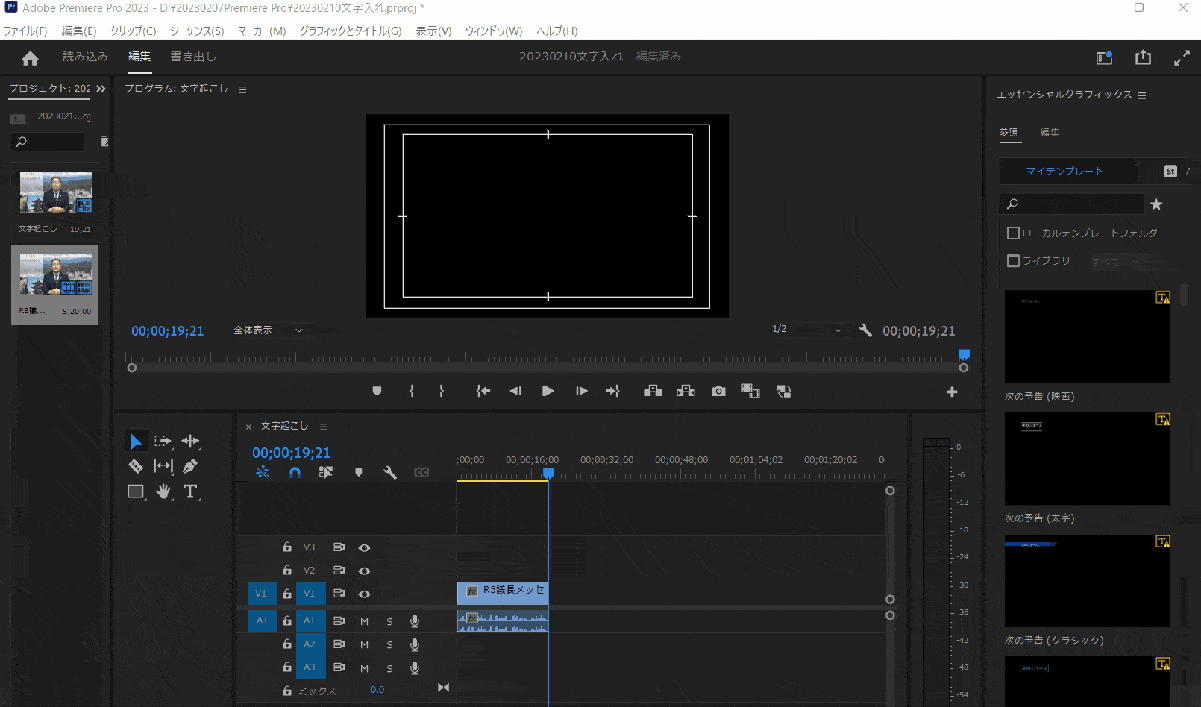Image resolution: width=1201 pixels, height=707 pixels.
Task: Open the Quick Export icon
Action: tap(1143, 58)
